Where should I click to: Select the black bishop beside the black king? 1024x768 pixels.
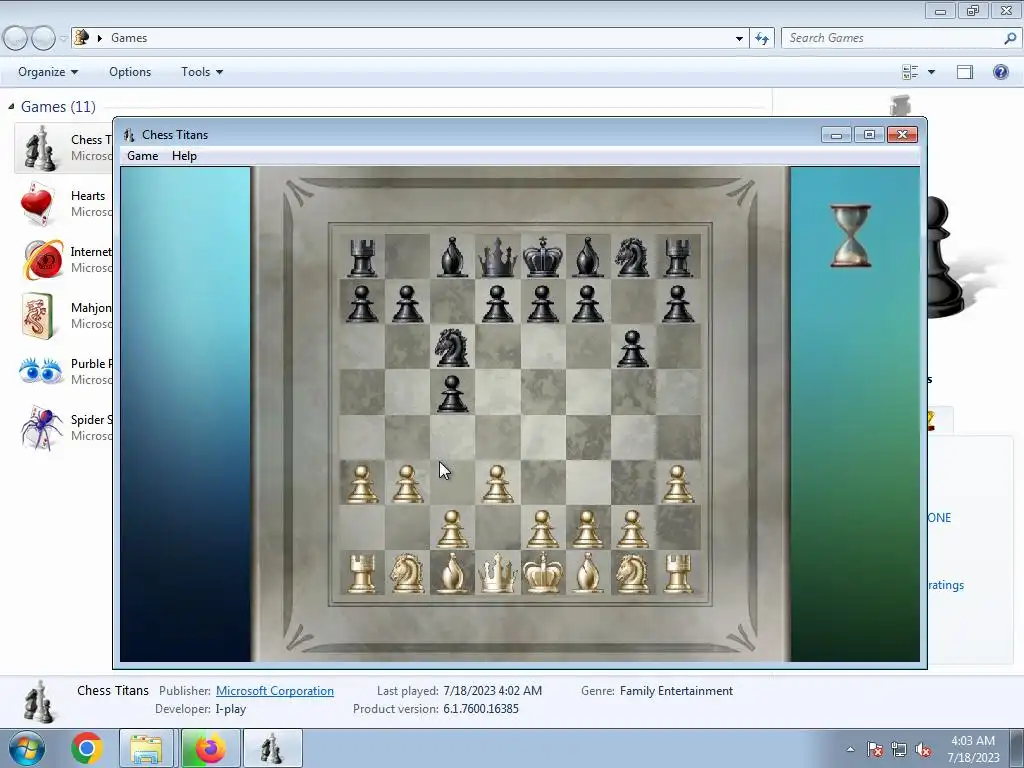click(x=588, y=257)
